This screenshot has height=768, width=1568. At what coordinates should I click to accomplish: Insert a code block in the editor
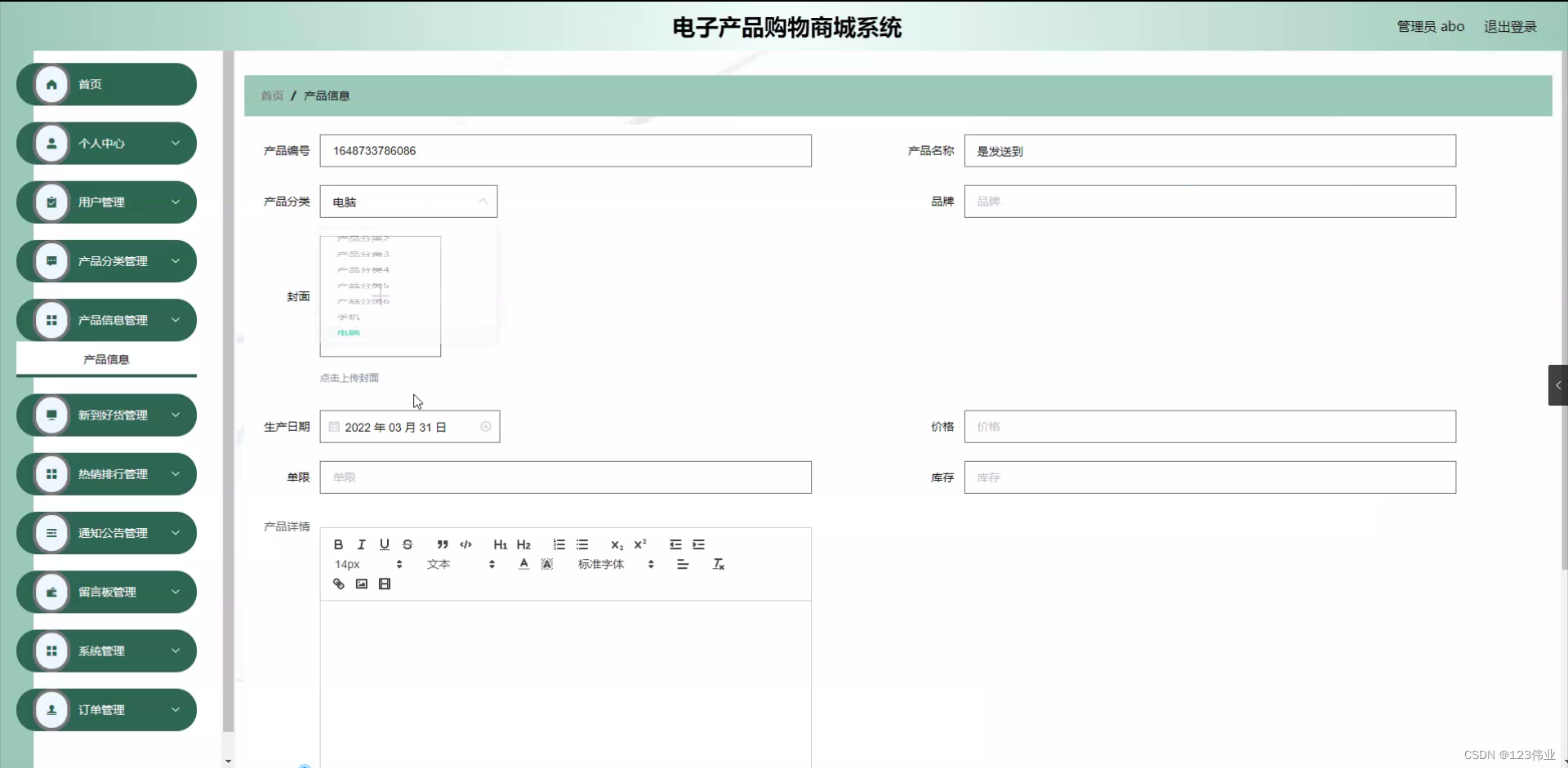[466, 544]
